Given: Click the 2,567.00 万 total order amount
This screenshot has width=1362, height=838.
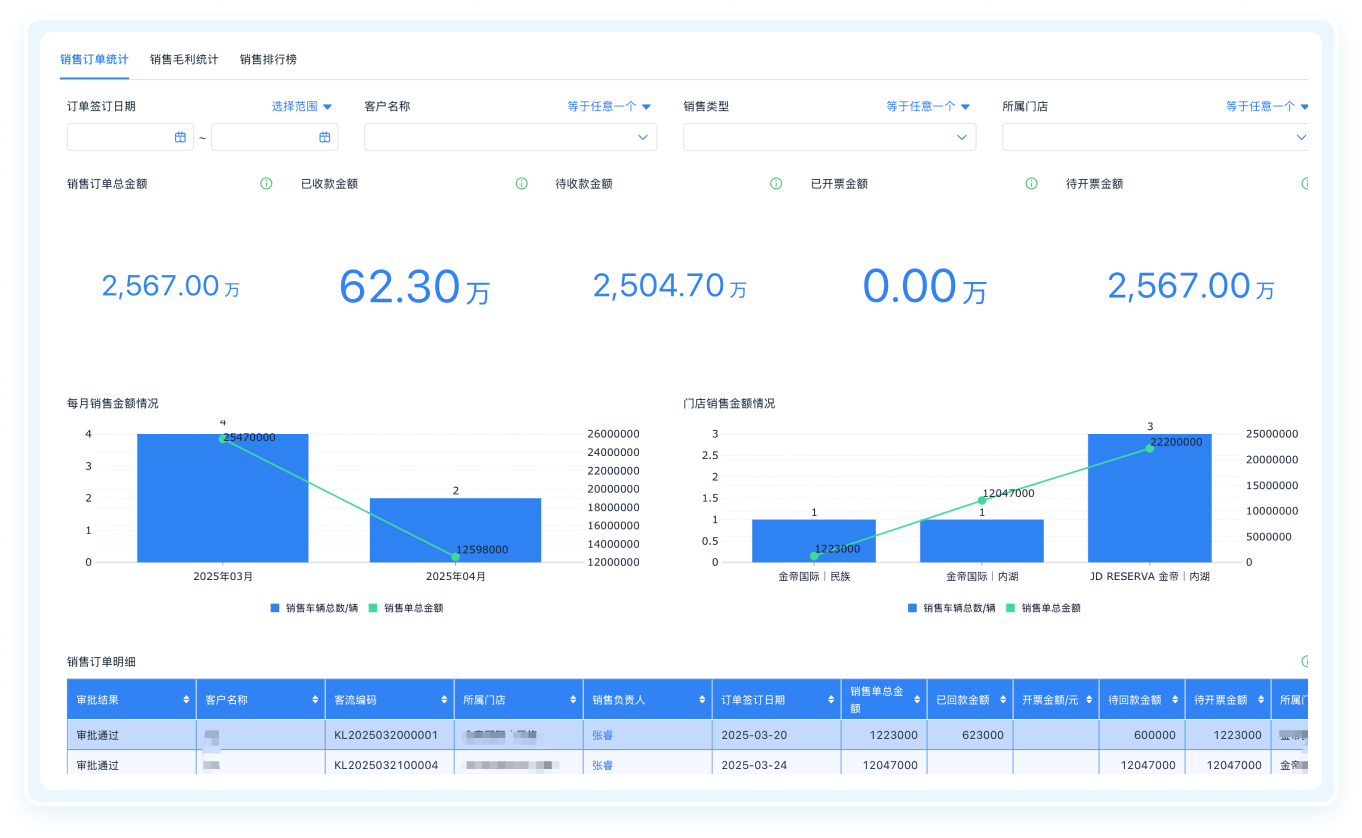Looking at the screenshot, I should click(171, 286).
